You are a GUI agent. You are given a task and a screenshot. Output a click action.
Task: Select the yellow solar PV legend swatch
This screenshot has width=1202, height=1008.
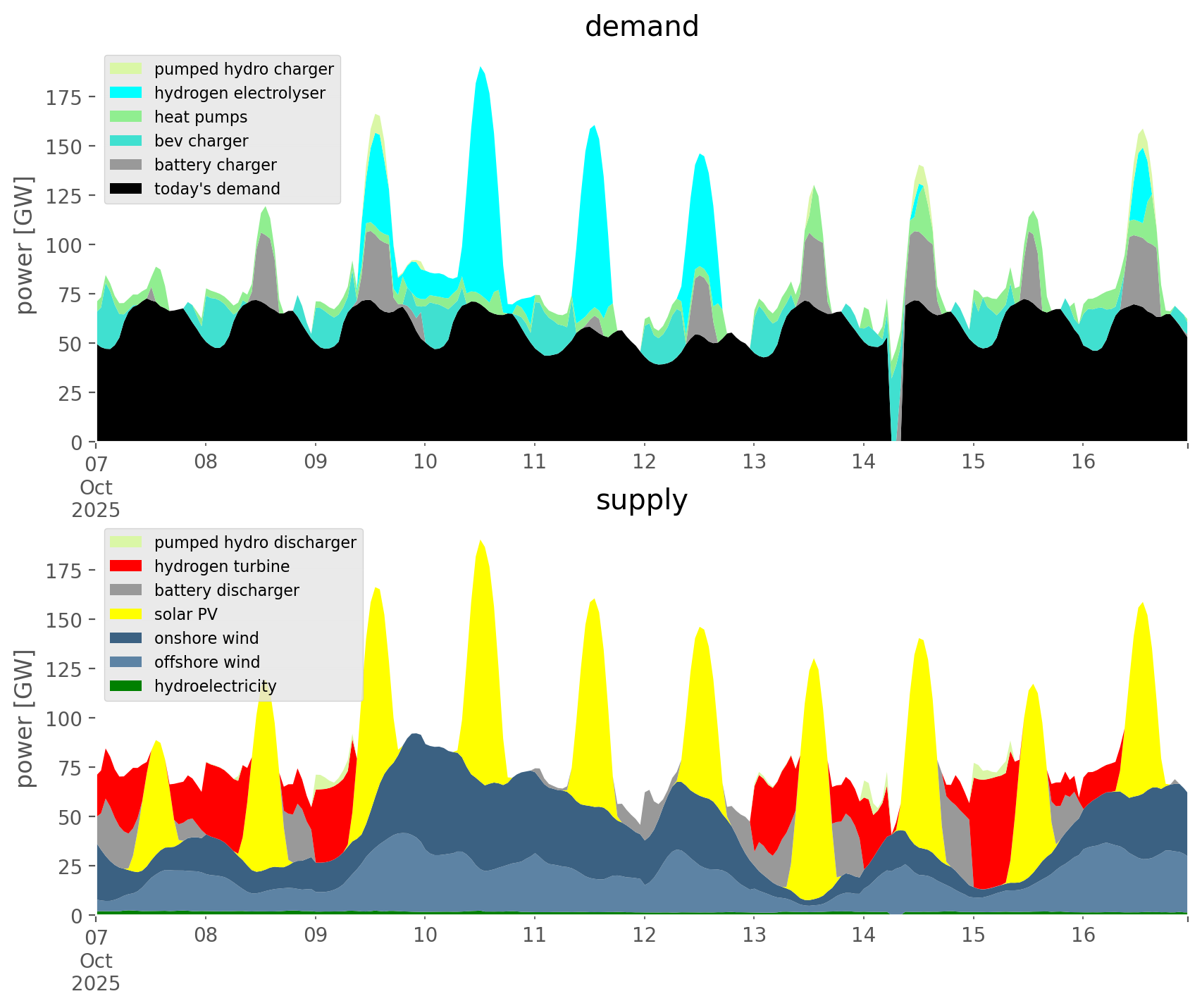[127, 614]
